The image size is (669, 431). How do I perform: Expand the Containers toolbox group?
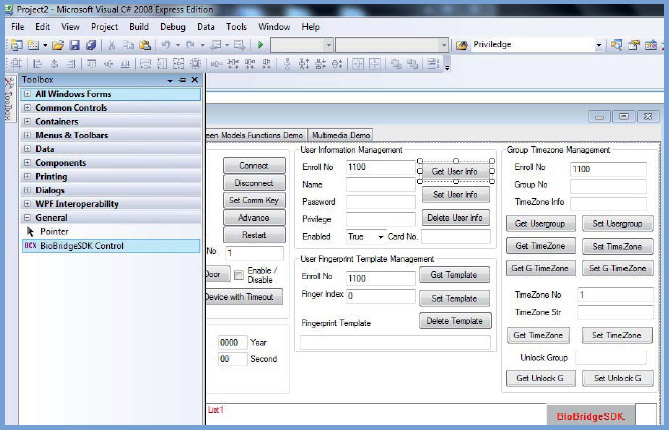point(27,121)
